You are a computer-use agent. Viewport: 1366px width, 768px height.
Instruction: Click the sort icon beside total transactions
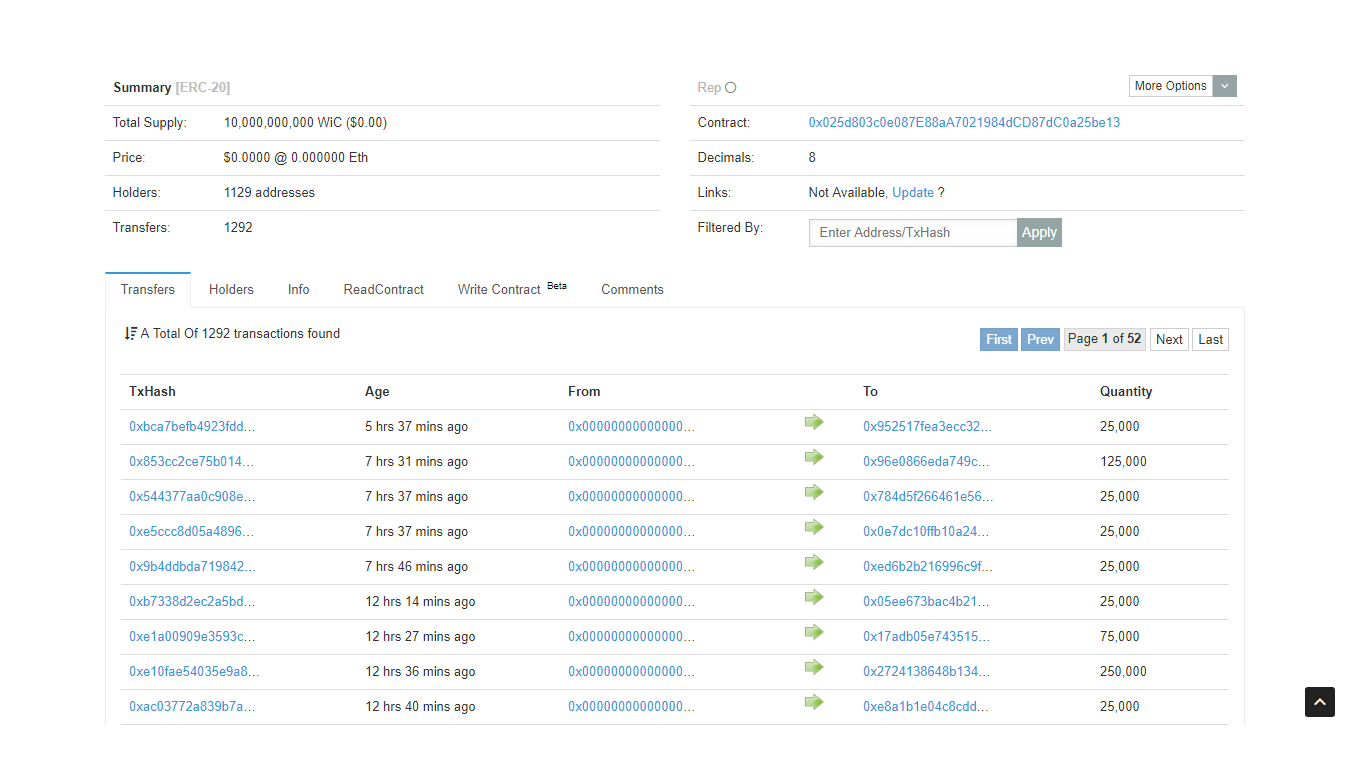point(131,333)
